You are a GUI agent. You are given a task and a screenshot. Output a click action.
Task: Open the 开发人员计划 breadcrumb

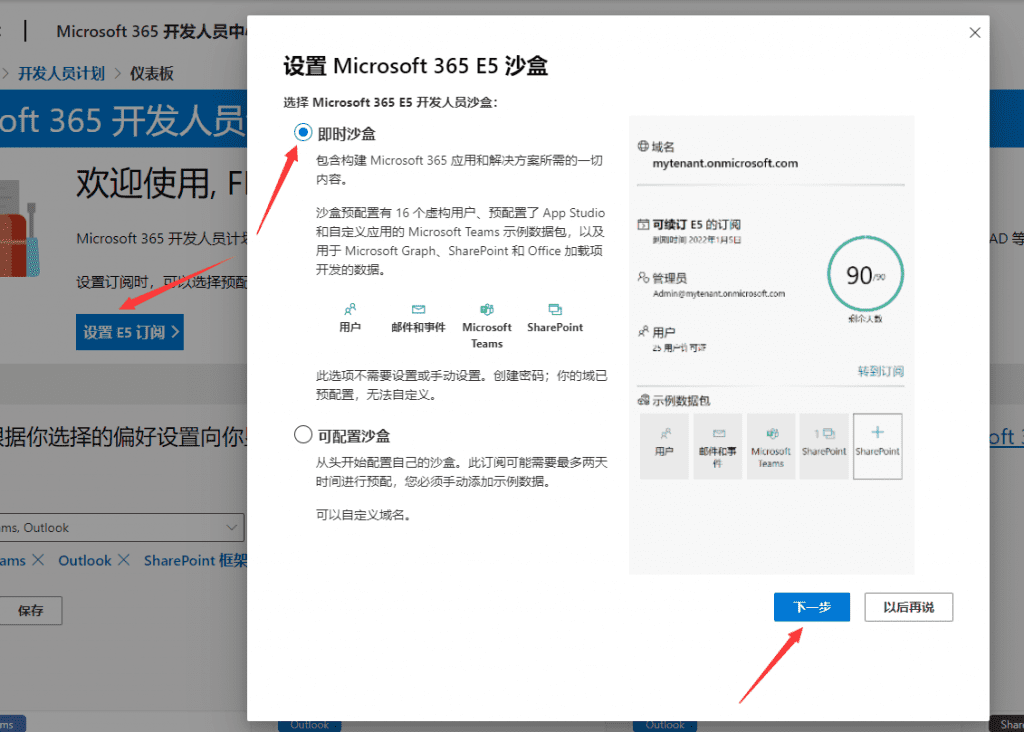pyautogui.click(x=61, y=73)
